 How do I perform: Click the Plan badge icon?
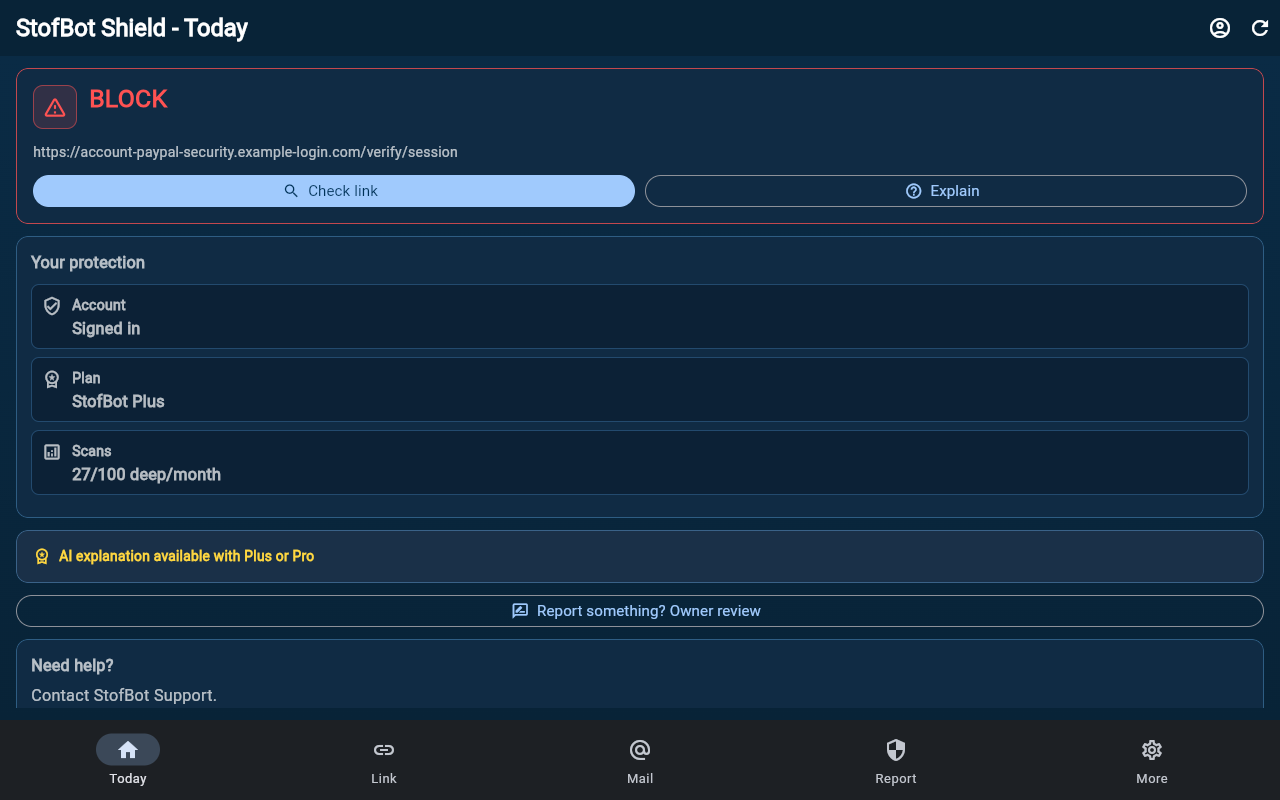[x=52, y=379]
